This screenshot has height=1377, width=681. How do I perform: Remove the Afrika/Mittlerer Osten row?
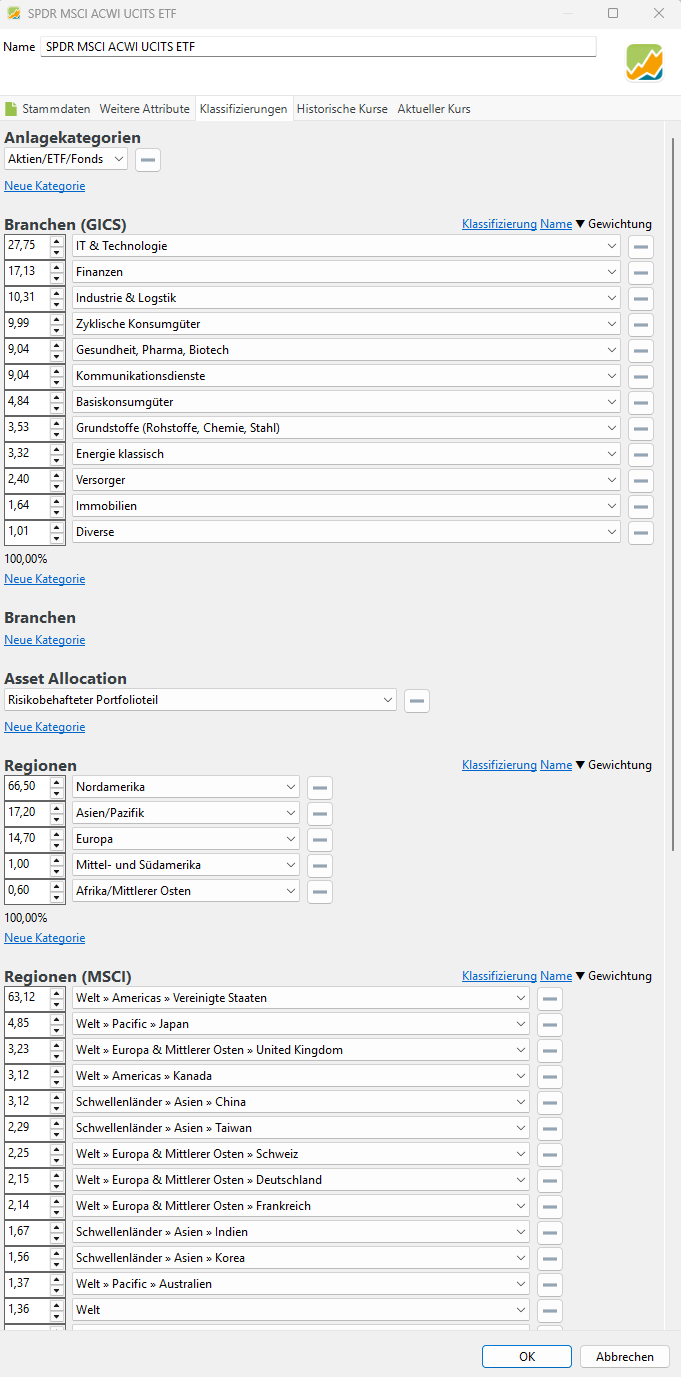click(x=320, y=891)
